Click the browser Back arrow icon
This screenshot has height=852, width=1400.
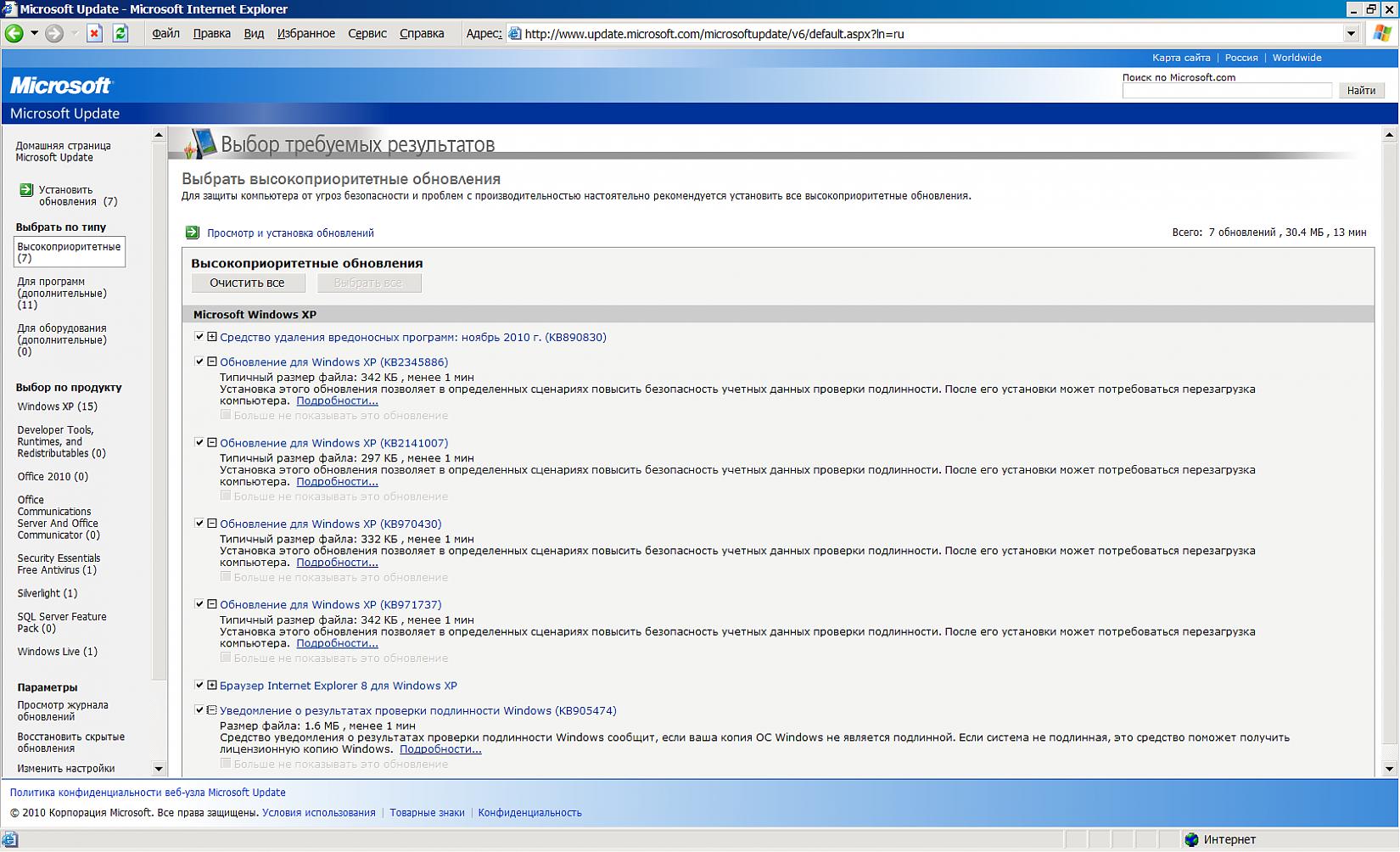point(14,34)
